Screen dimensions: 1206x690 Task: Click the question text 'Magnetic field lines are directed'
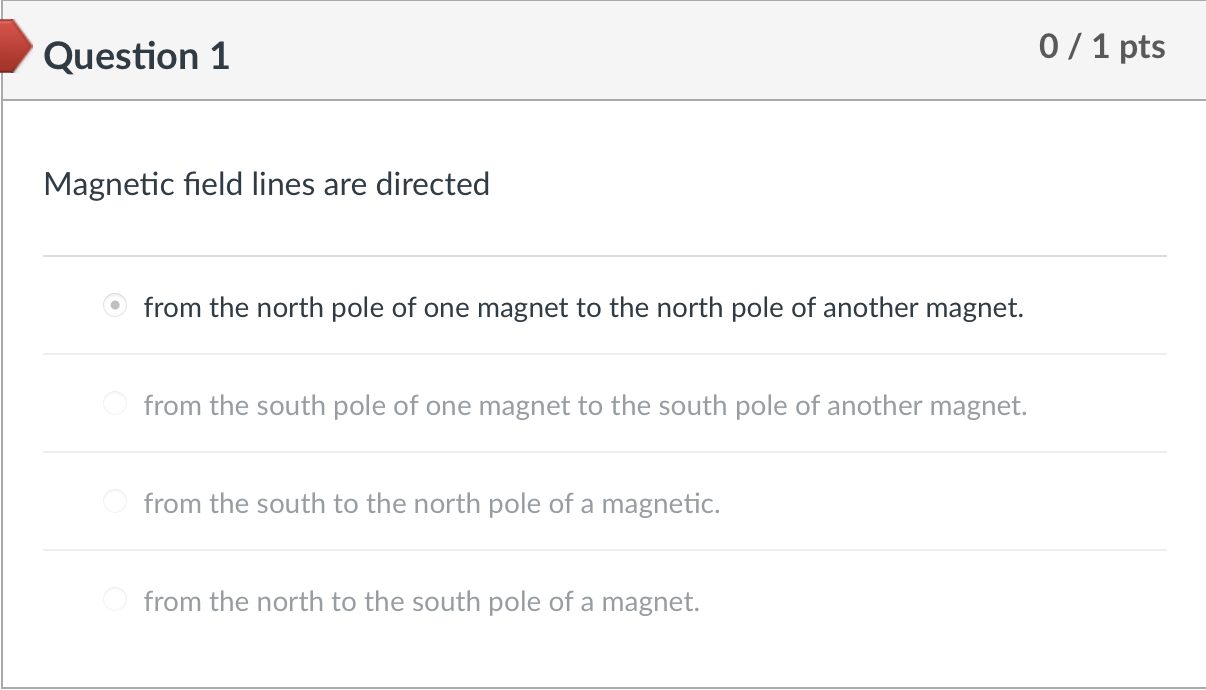coord(266,184)
